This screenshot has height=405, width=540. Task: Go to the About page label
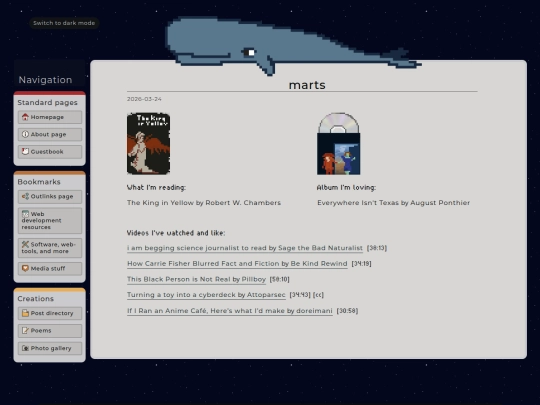[48, 134]
